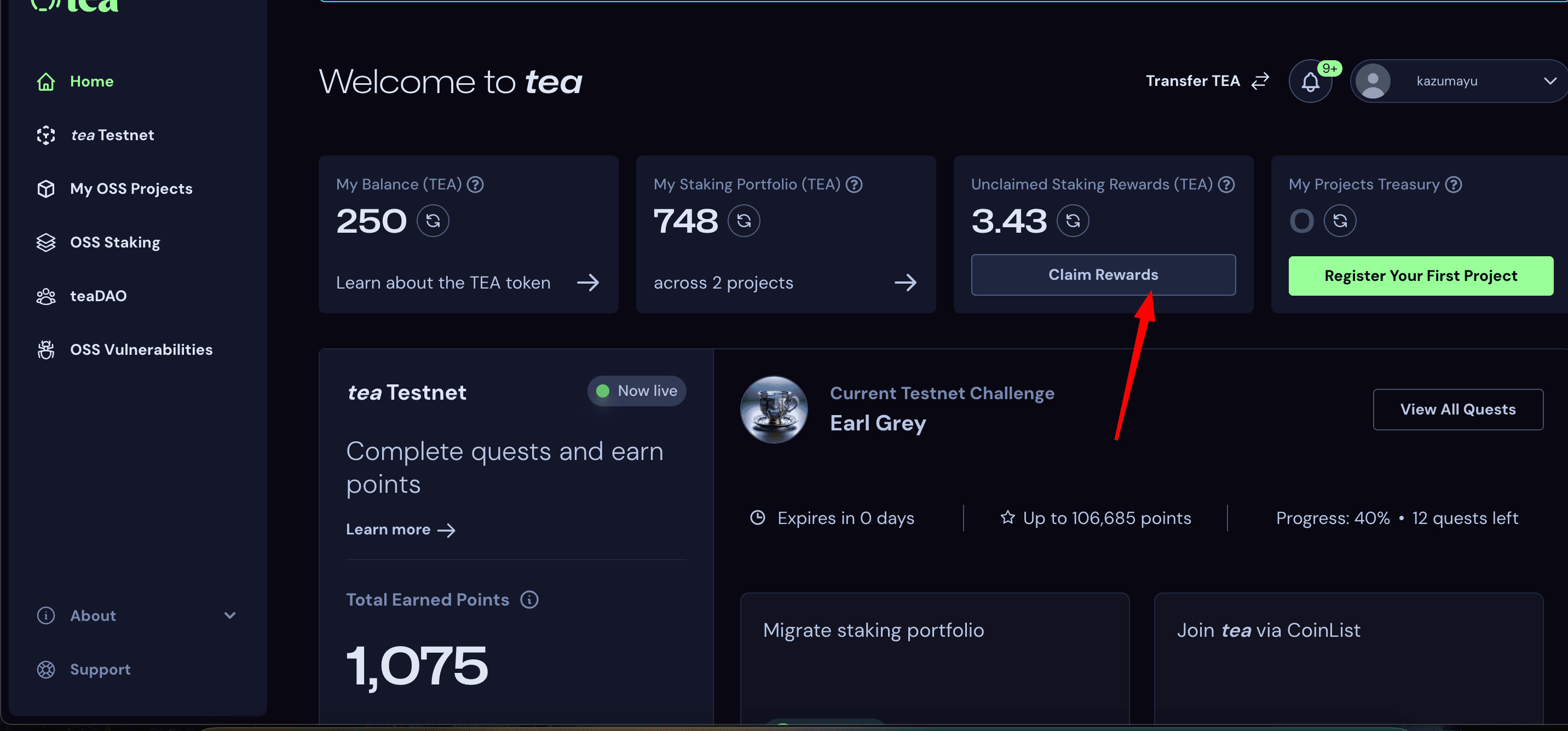Refresh Unclaimed Staking Rewards value
This screenshot has height=731, width=1568.
pyautogui.click(x=1073, y=221)
